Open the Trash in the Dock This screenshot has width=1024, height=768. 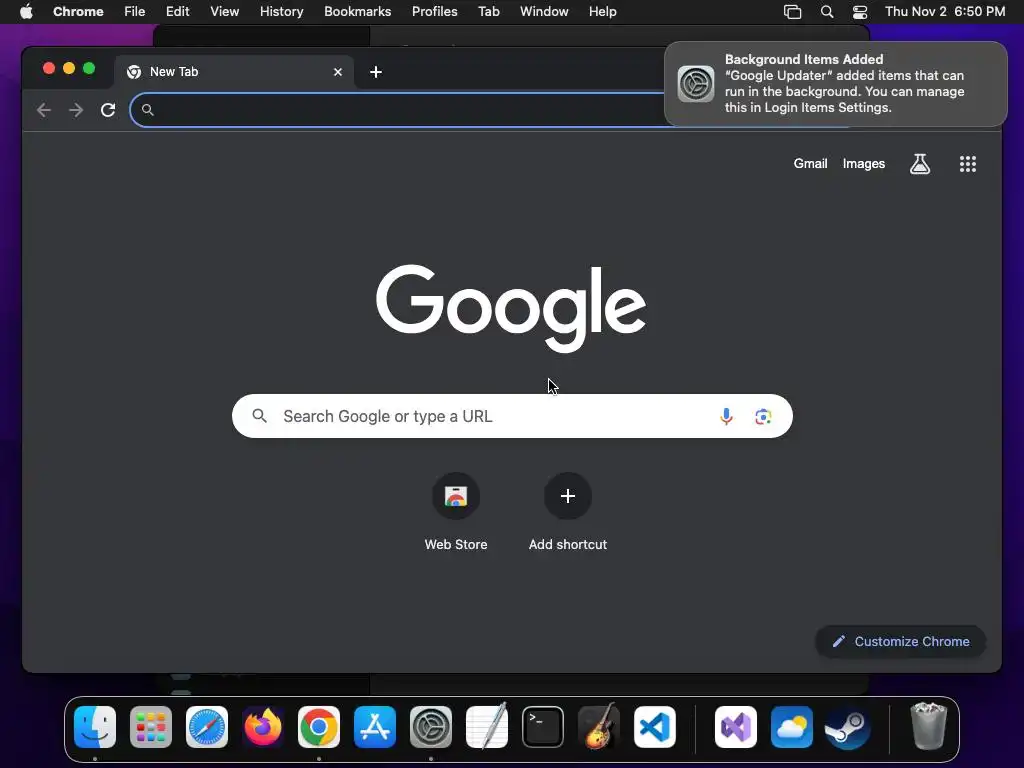pyautogui.click(x=928, y=726)
